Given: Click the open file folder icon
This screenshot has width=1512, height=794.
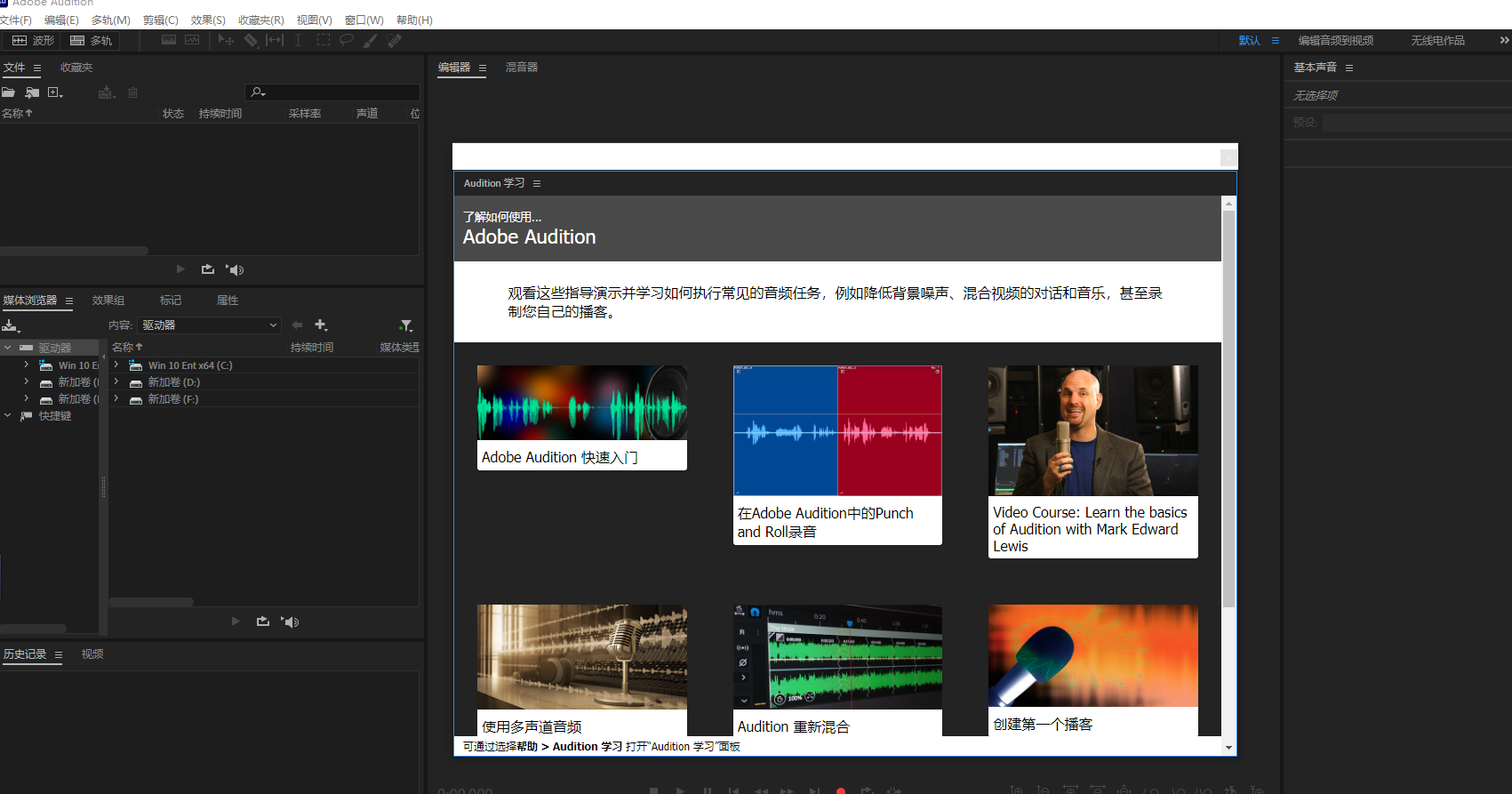Looking at the screenshot, I should [9, 92].
